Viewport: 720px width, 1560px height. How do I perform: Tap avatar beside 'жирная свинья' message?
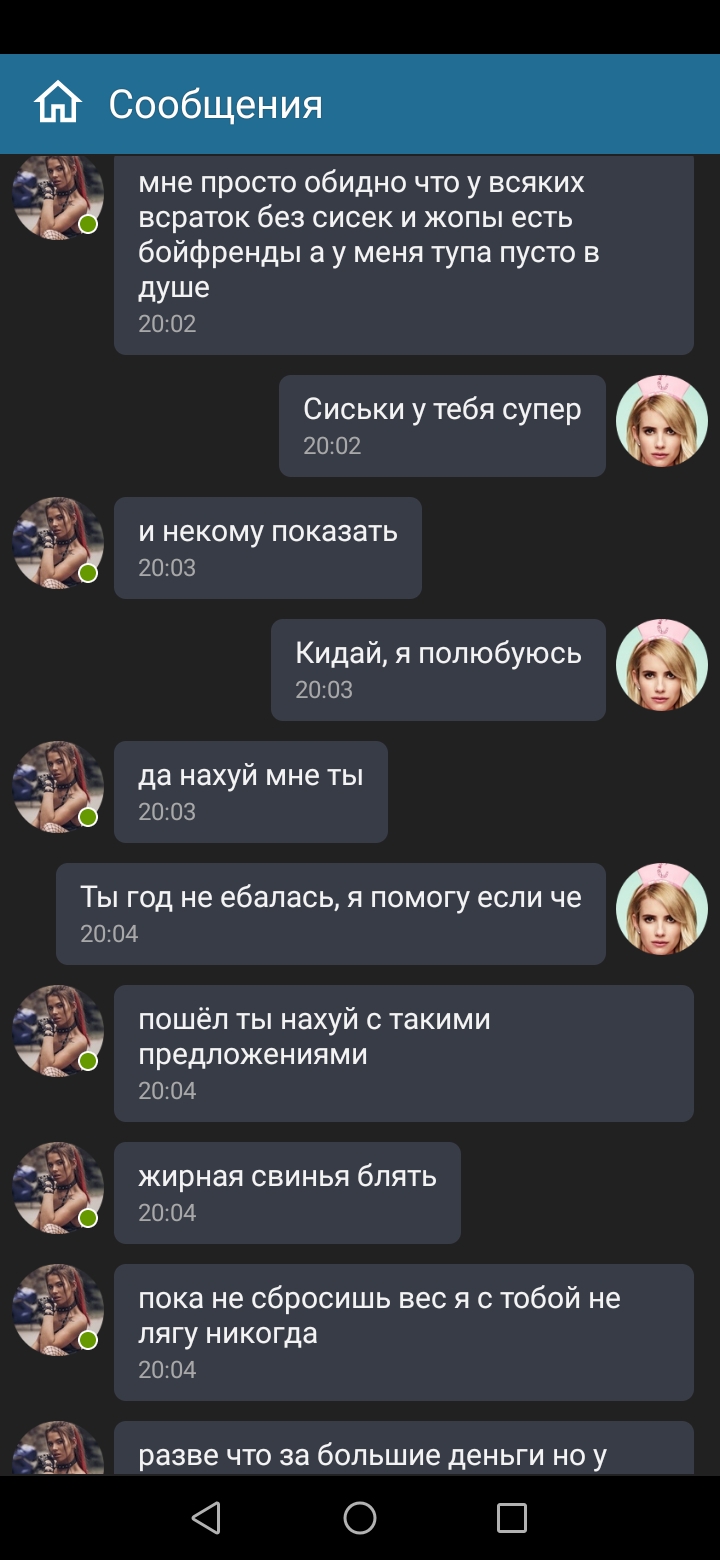point(58,1188)
